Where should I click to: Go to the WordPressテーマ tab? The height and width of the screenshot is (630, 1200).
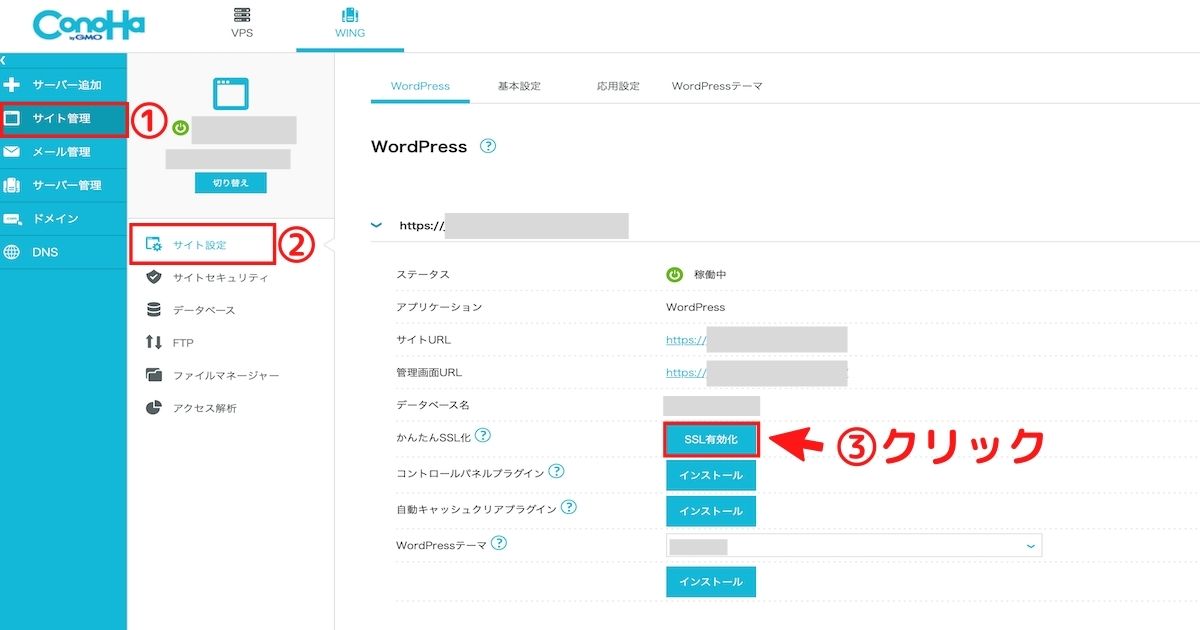tap(717, 86)
